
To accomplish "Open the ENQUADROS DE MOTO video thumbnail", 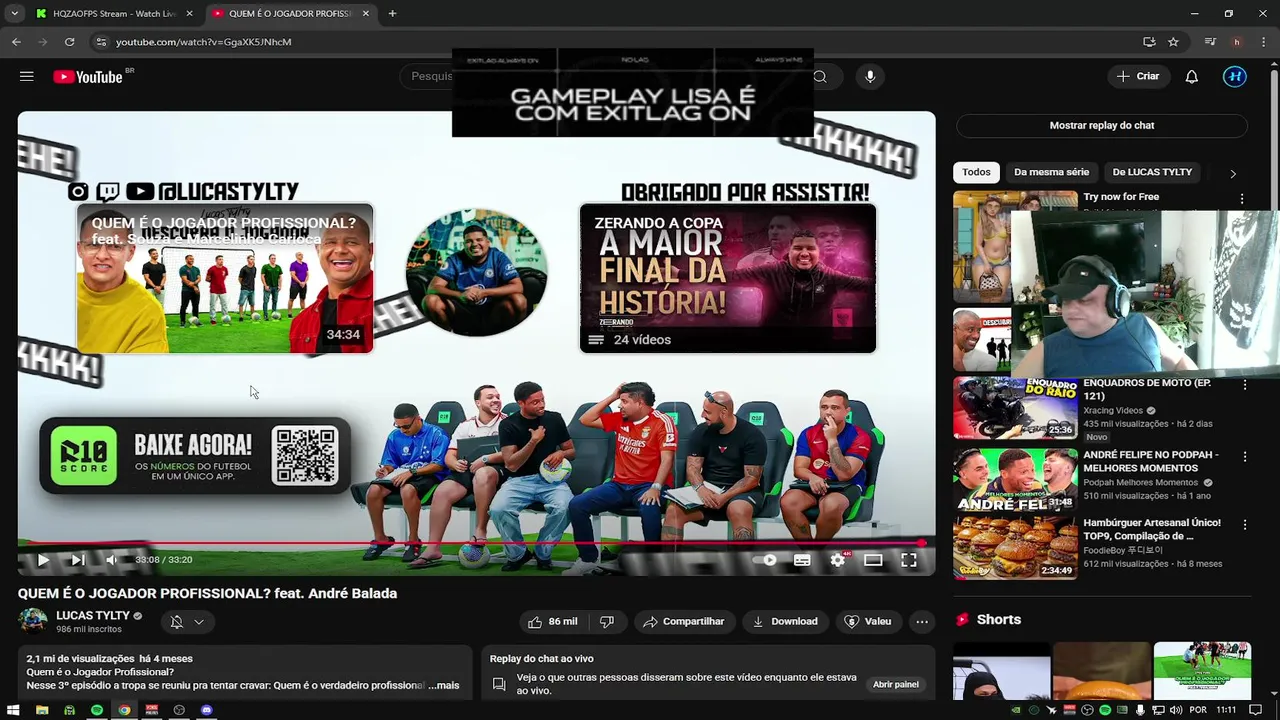I will 1015,408.
